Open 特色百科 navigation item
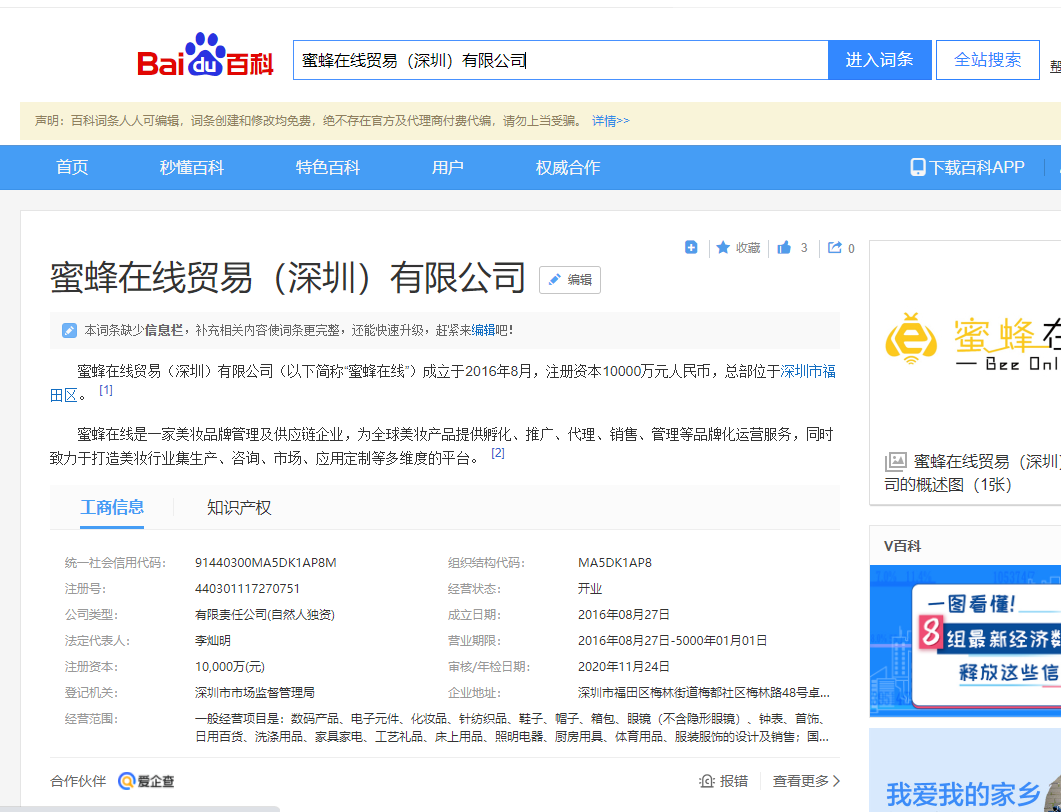 point(328,167)
